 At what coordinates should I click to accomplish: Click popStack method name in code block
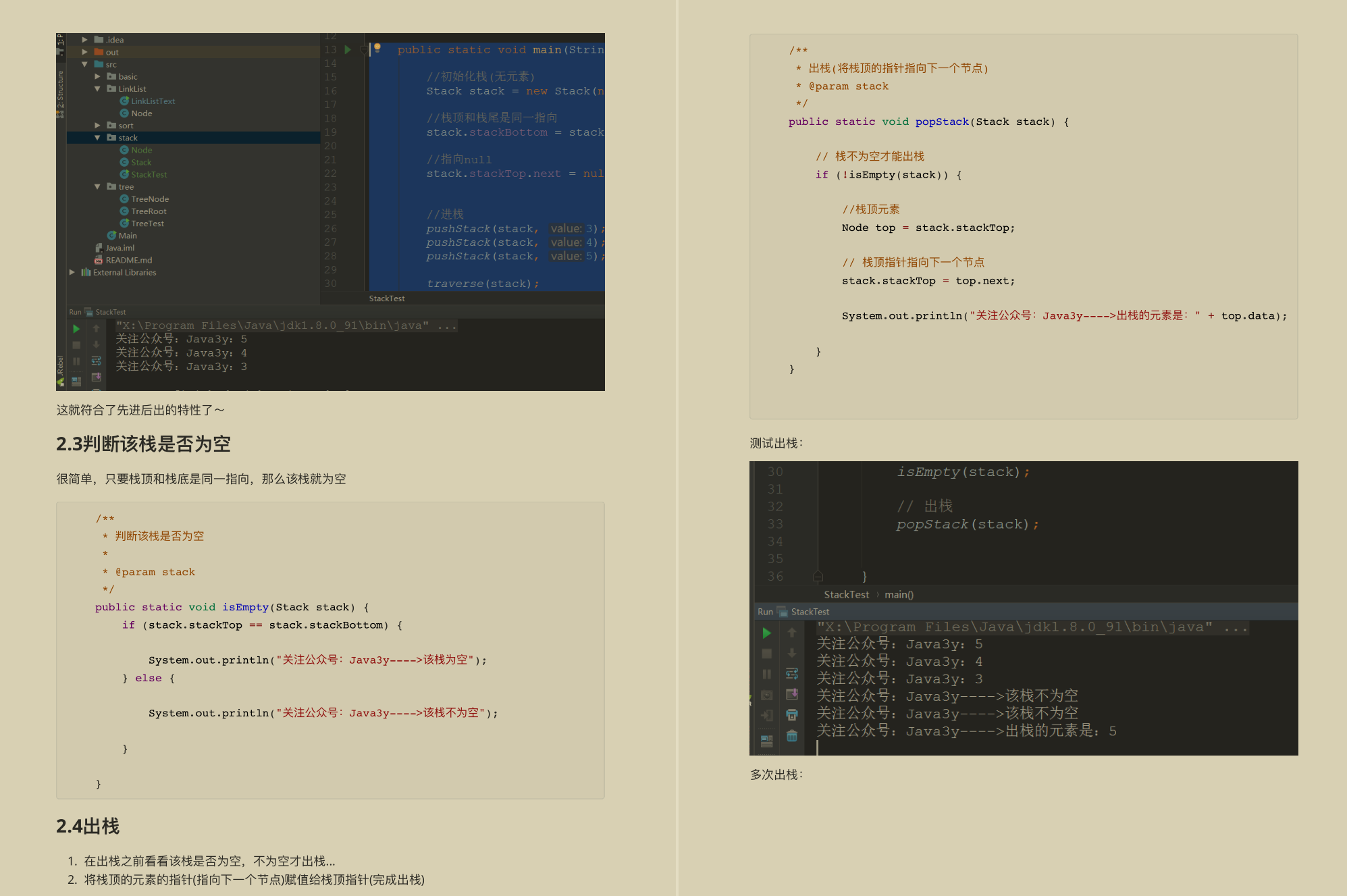[942, 122]
